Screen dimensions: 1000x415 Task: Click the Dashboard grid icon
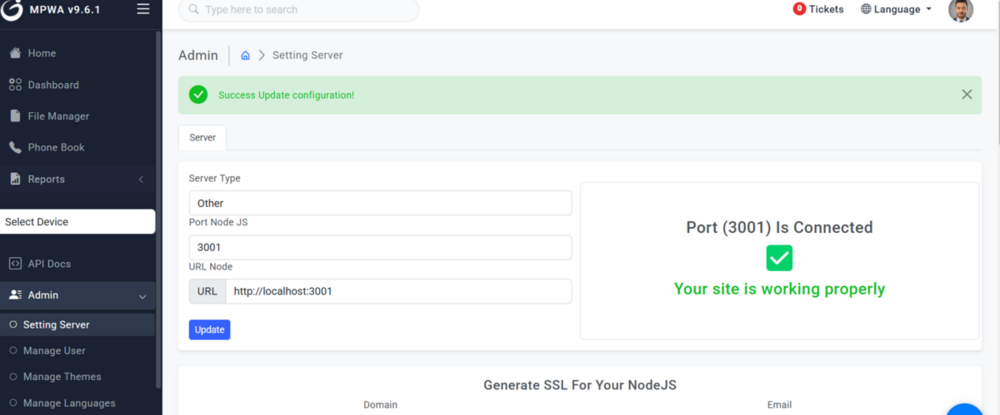pyautogui.click(x=15, y=85)
